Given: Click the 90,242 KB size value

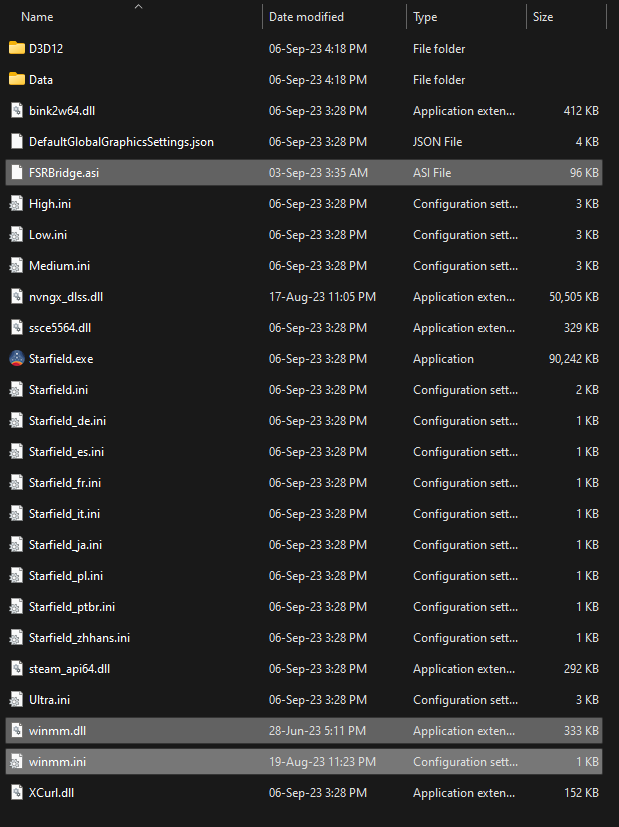Looking at the screenshot, I should 574,359.
